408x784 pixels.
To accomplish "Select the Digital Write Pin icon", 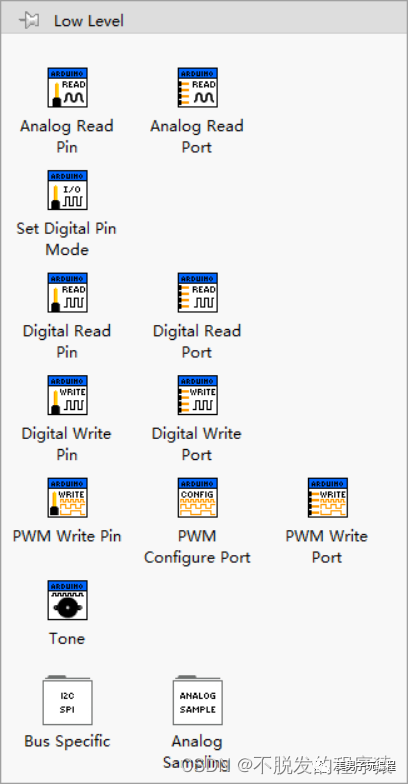I will pos(68,395).
